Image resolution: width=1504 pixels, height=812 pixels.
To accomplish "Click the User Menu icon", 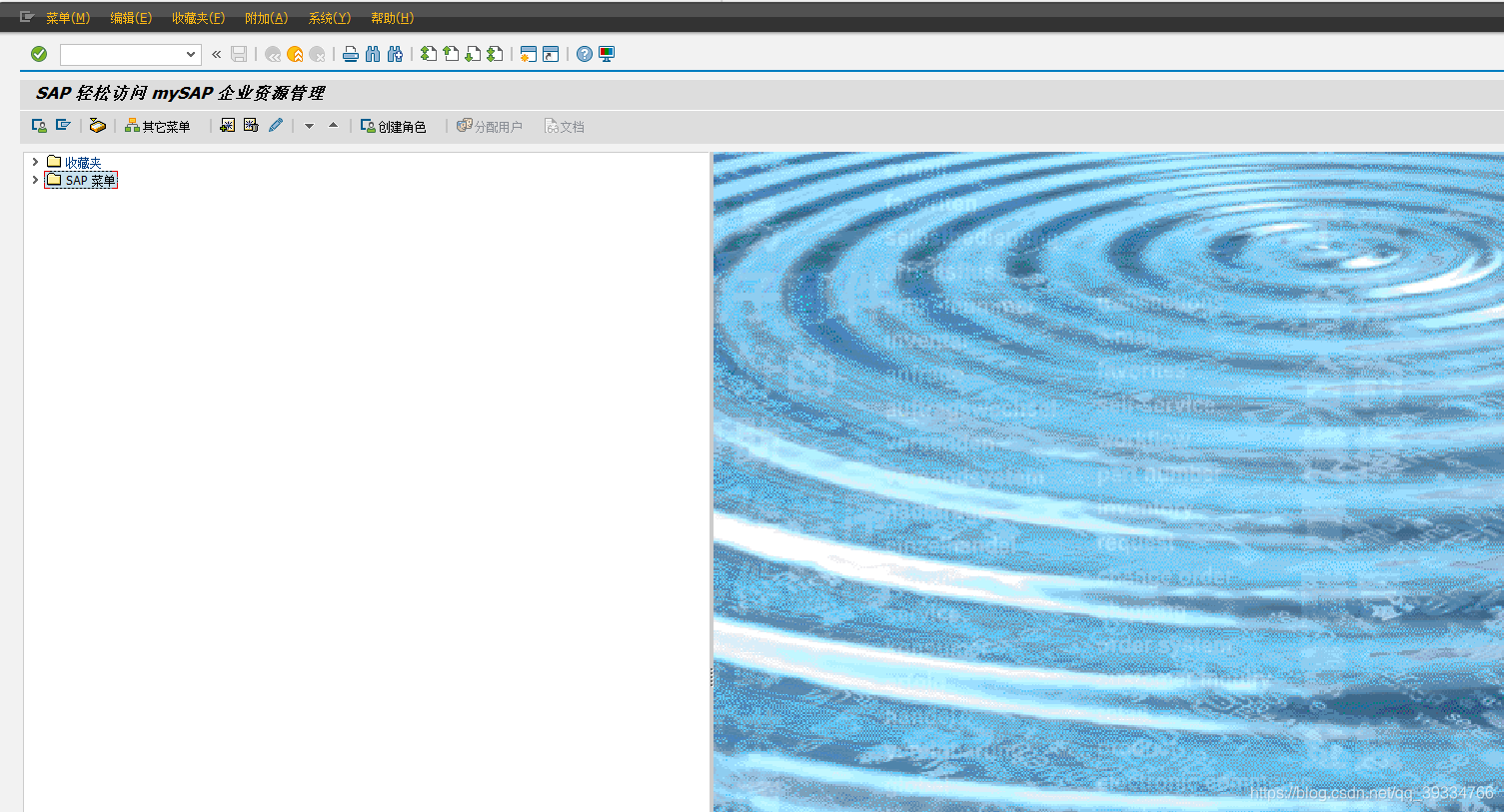I will (x=39, y=126).
